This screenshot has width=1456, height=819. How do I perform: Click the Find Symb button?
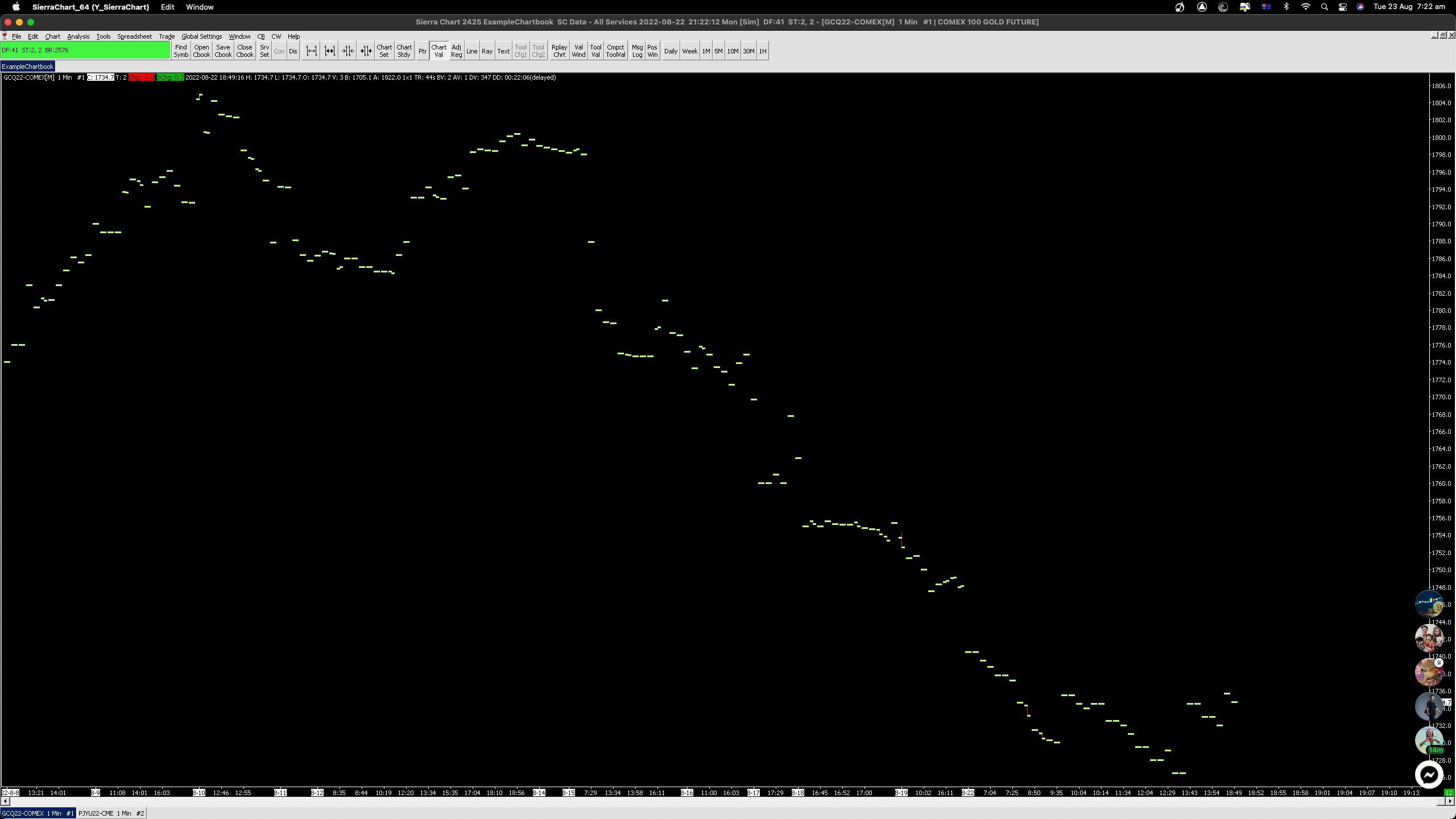tap(181, 51)
